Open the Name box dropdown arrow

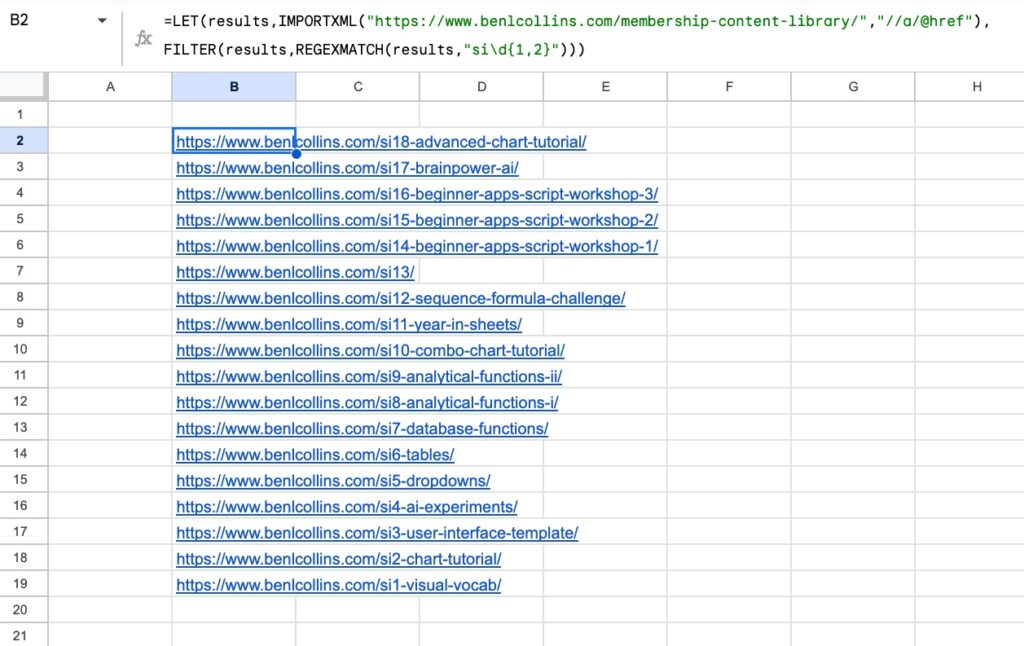[x=103, y=19]
